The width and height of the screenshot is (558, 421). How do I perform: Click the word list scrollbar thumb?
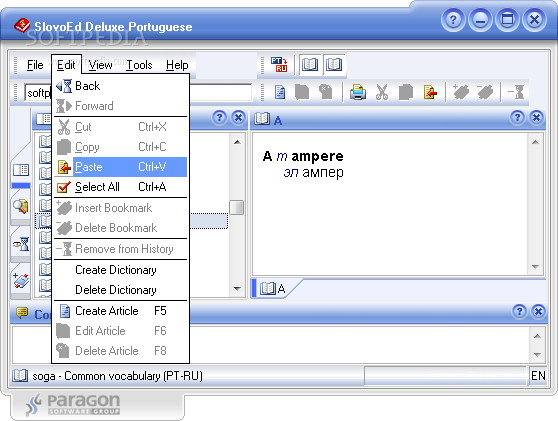click(x=237, y=207)
